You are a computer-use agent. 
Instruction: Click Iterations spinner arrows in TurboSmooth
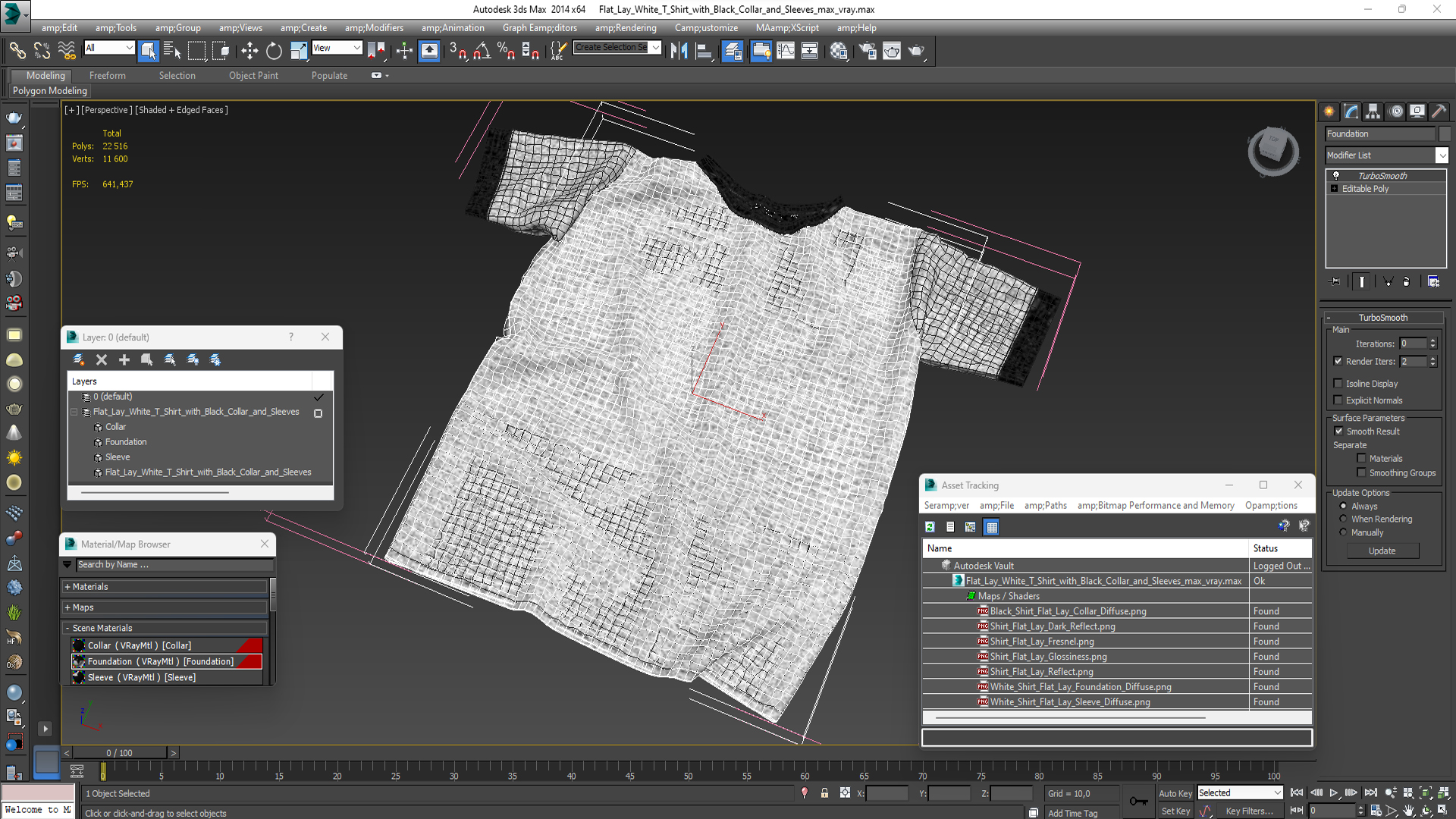[x=1432, y=344]
